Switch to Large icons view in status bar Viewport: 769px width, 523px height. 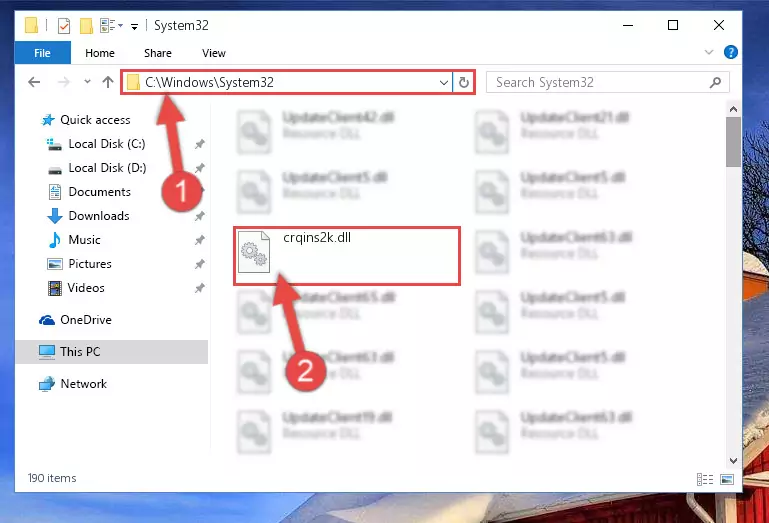pos(727,479)
